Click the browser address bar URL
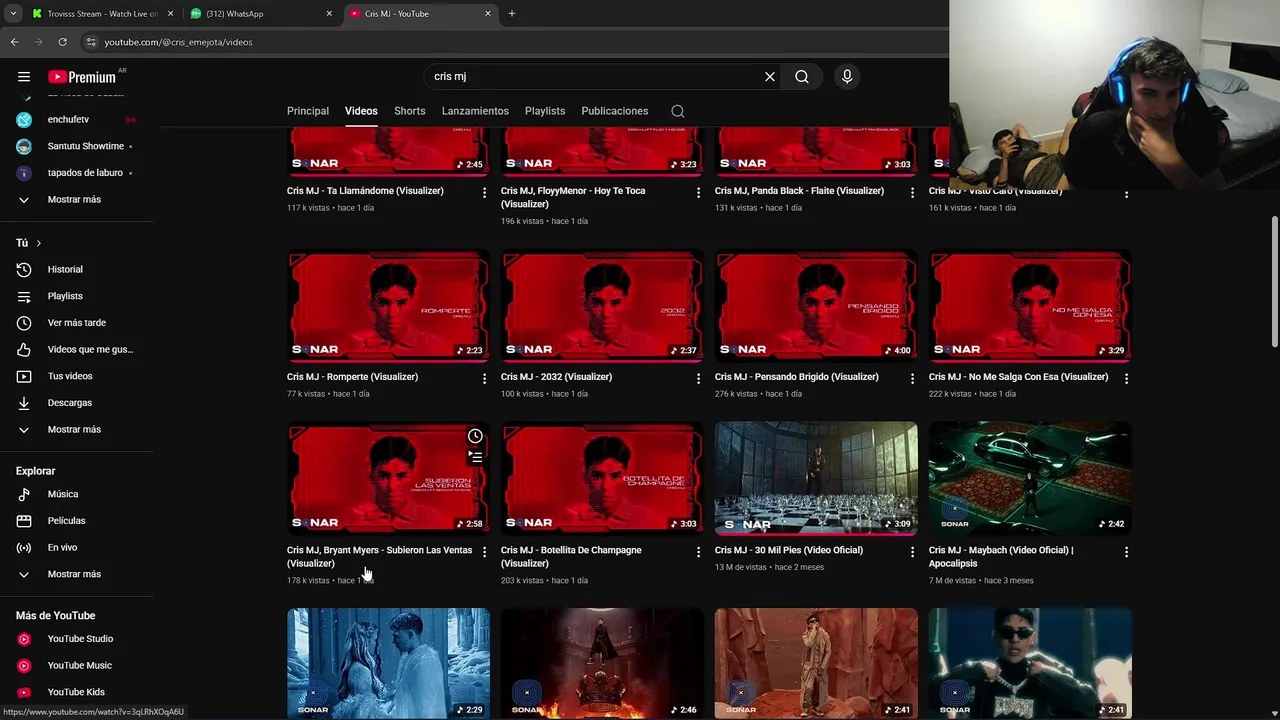 [x=178, y=42]
